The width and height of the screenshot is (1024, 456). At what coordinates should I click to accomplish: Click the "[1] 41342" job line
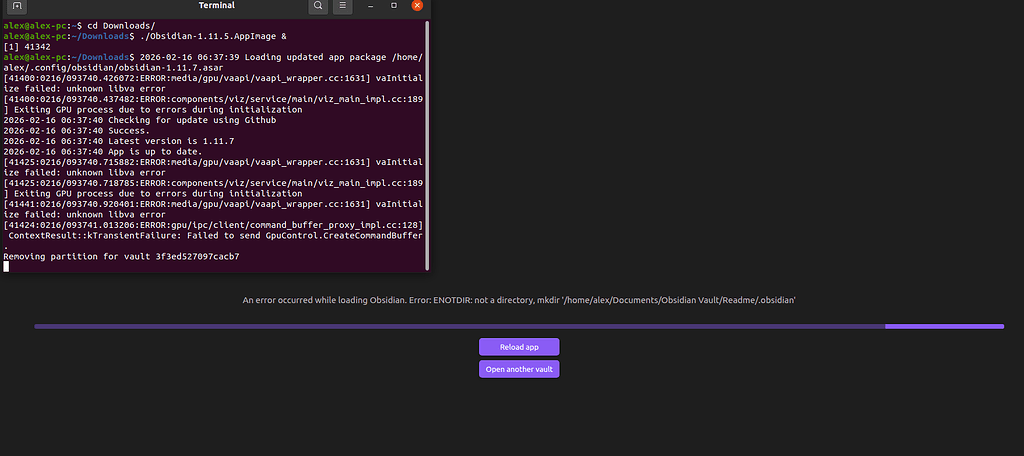[27, 46]
